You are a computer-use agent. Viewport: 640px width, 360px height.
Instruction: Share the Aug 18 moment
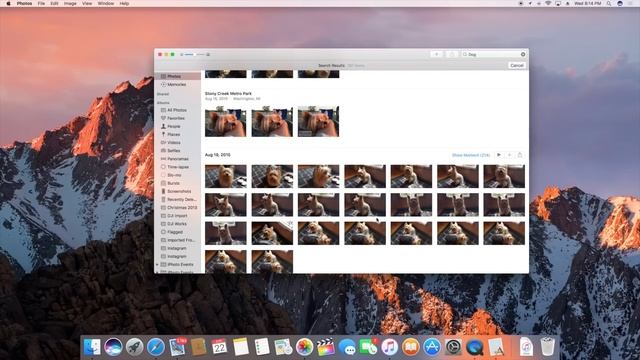(520, 155)
